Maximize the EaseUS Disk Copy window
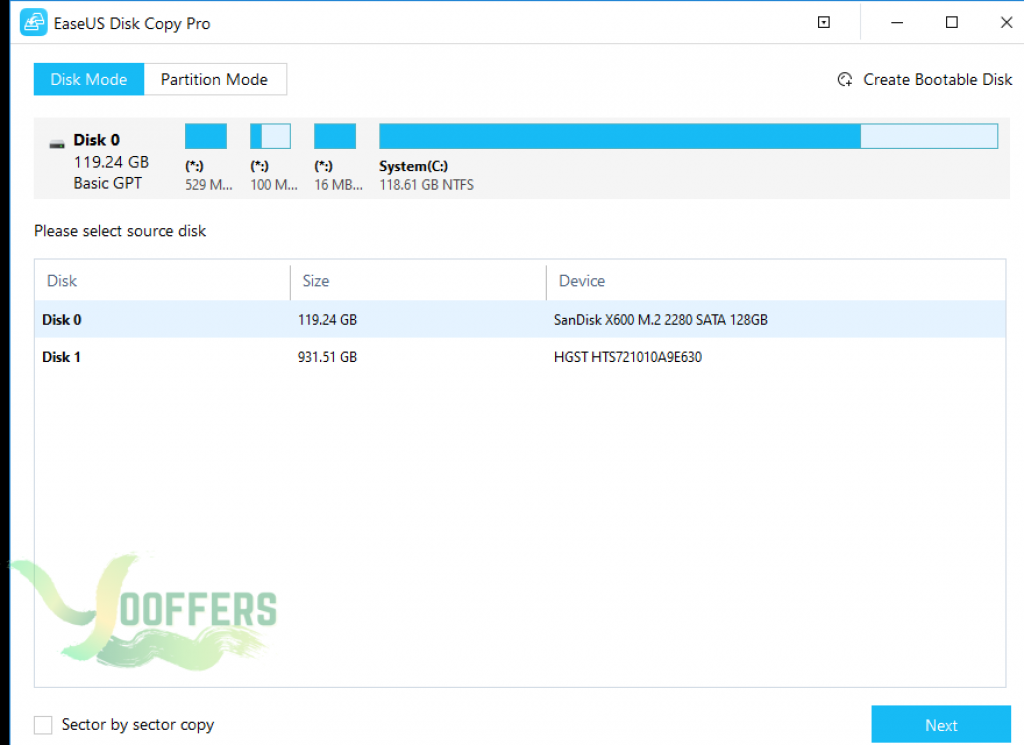 [x=952, y=23]
